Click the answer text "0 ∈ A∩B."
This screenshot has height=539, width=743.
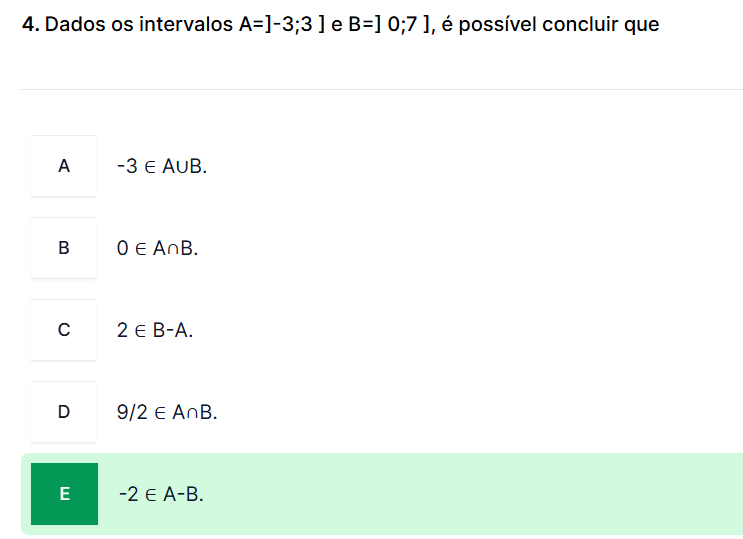click(158, 249)
